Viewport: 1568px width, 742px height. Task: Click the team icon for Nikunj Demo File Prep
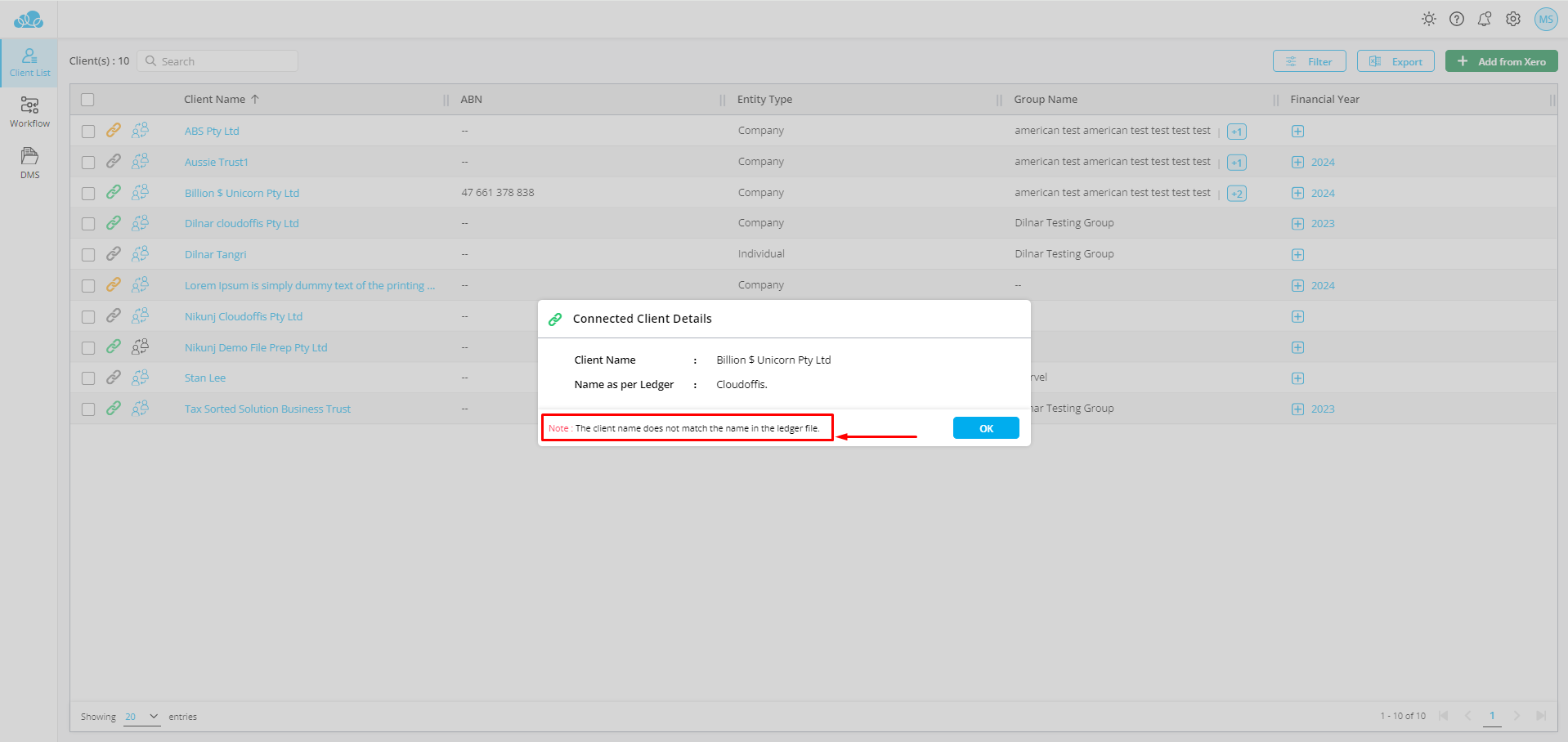click(x=141, y=346)
